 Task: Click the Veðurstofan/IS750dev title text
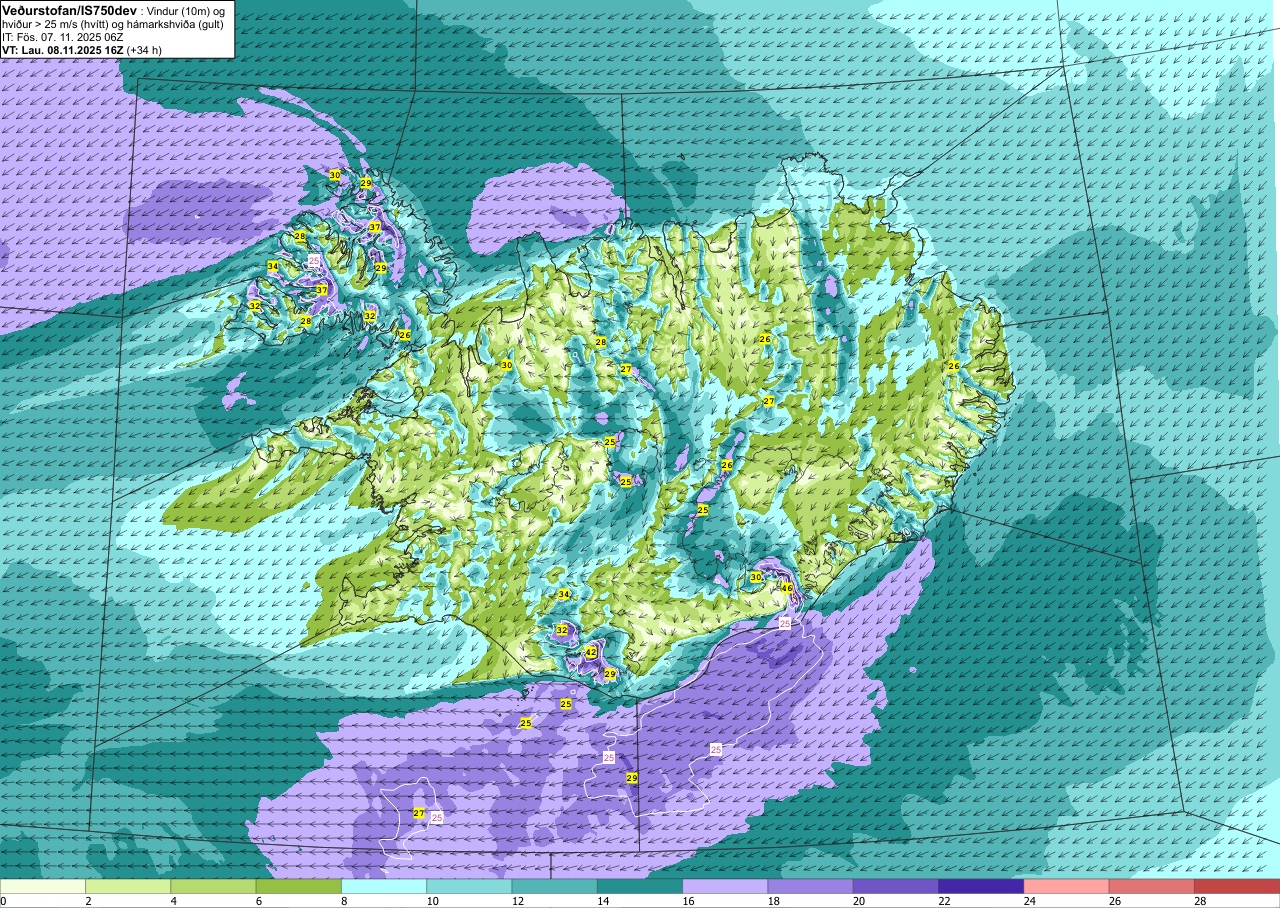click(70, 9)
